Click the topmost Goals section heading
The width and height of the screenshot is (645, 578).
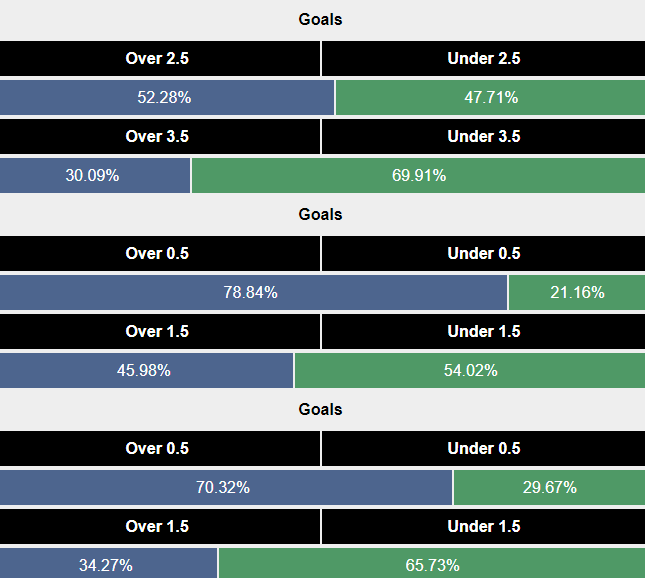(321, 19)
